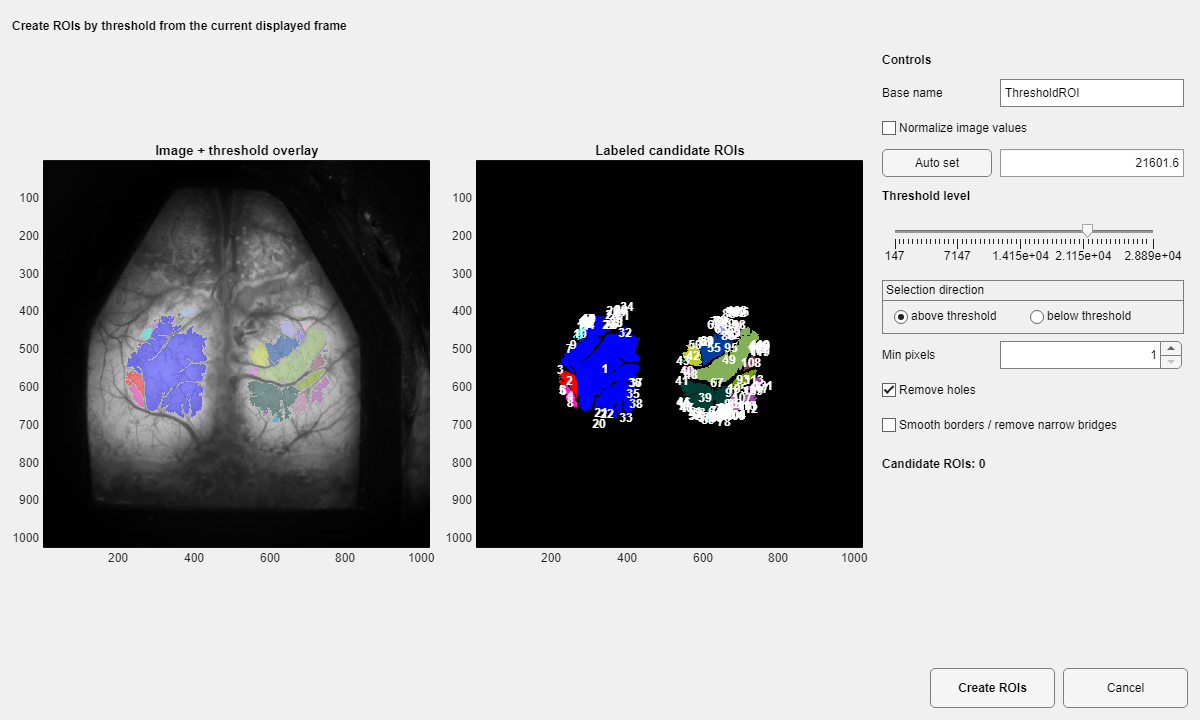Uncheck the Remove holes checkbox
The image size is (1200, 720).
click(889, 390)
